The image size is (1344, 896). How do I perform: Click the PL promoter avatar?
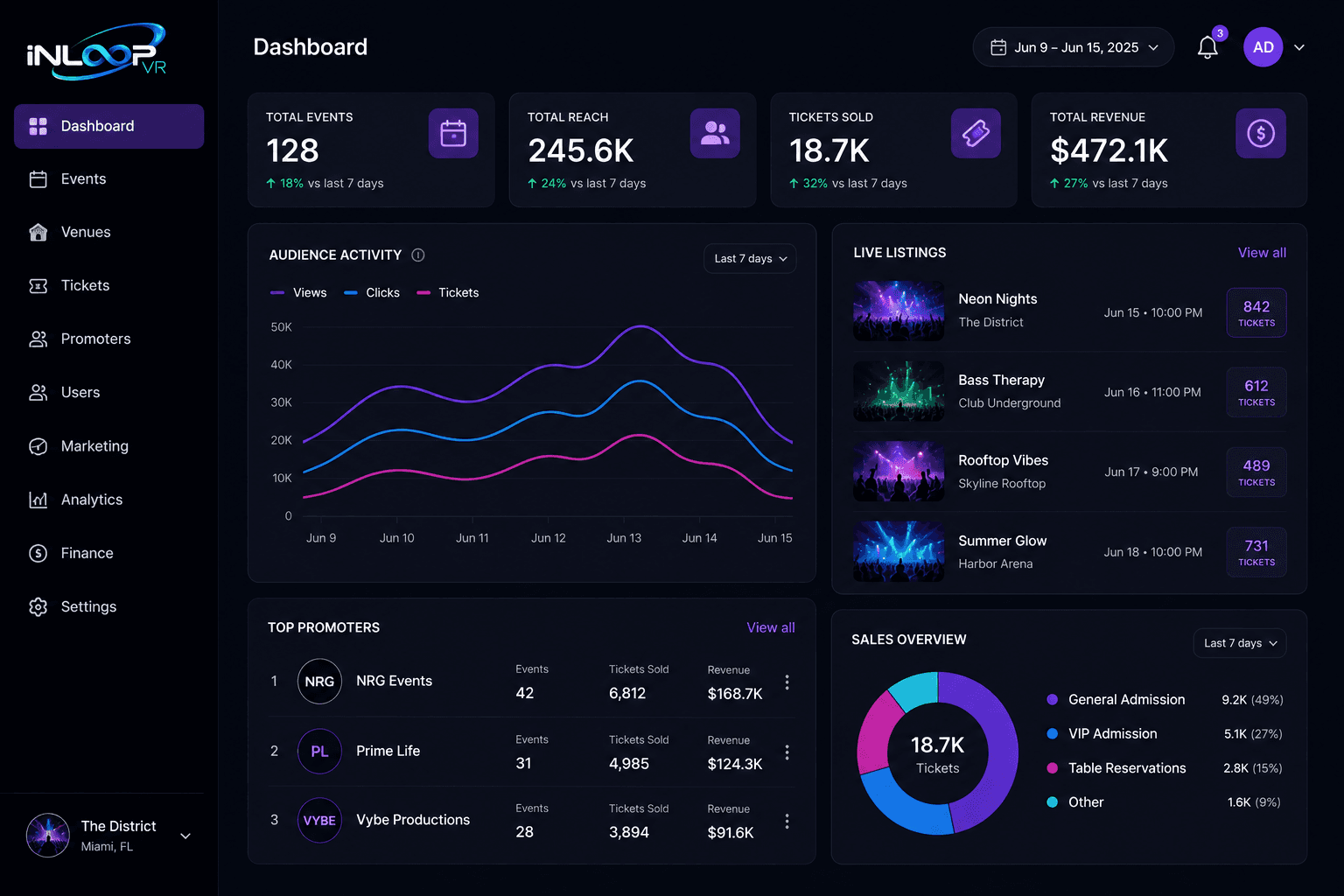(x=319, y=751)
